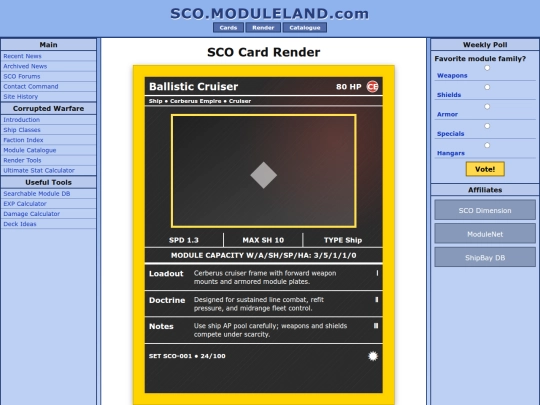Click the red CE faction badge icon

[372, 86]
